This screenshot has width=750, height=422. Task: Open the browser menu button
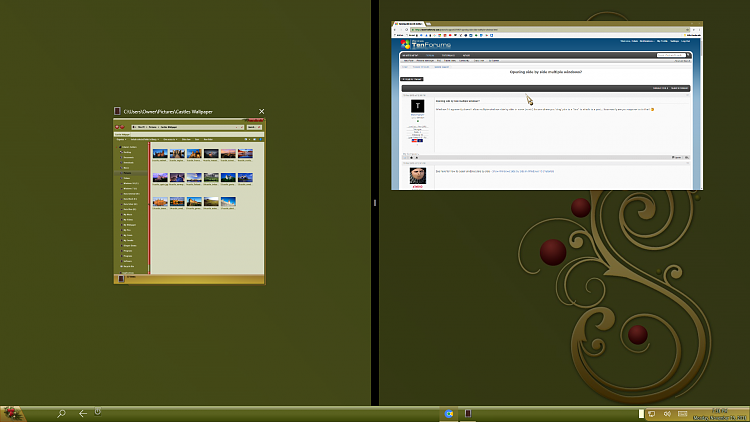point(699,30)
